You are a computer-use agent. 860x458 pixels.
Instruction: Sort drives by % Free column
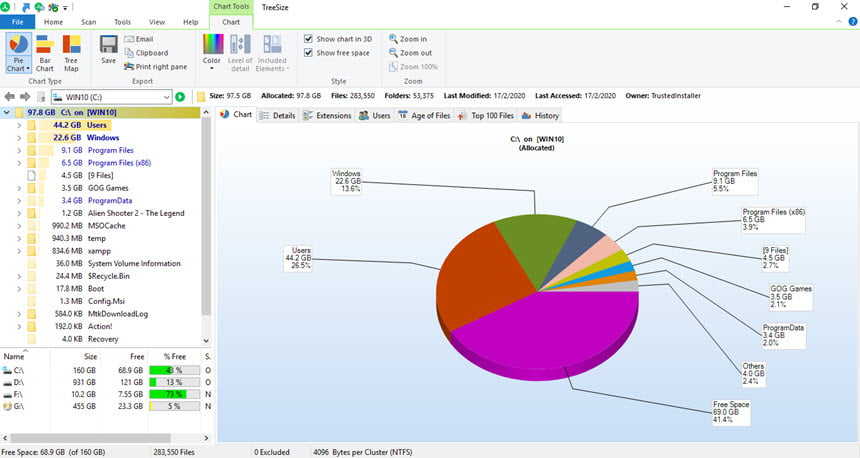pos(174,357)
